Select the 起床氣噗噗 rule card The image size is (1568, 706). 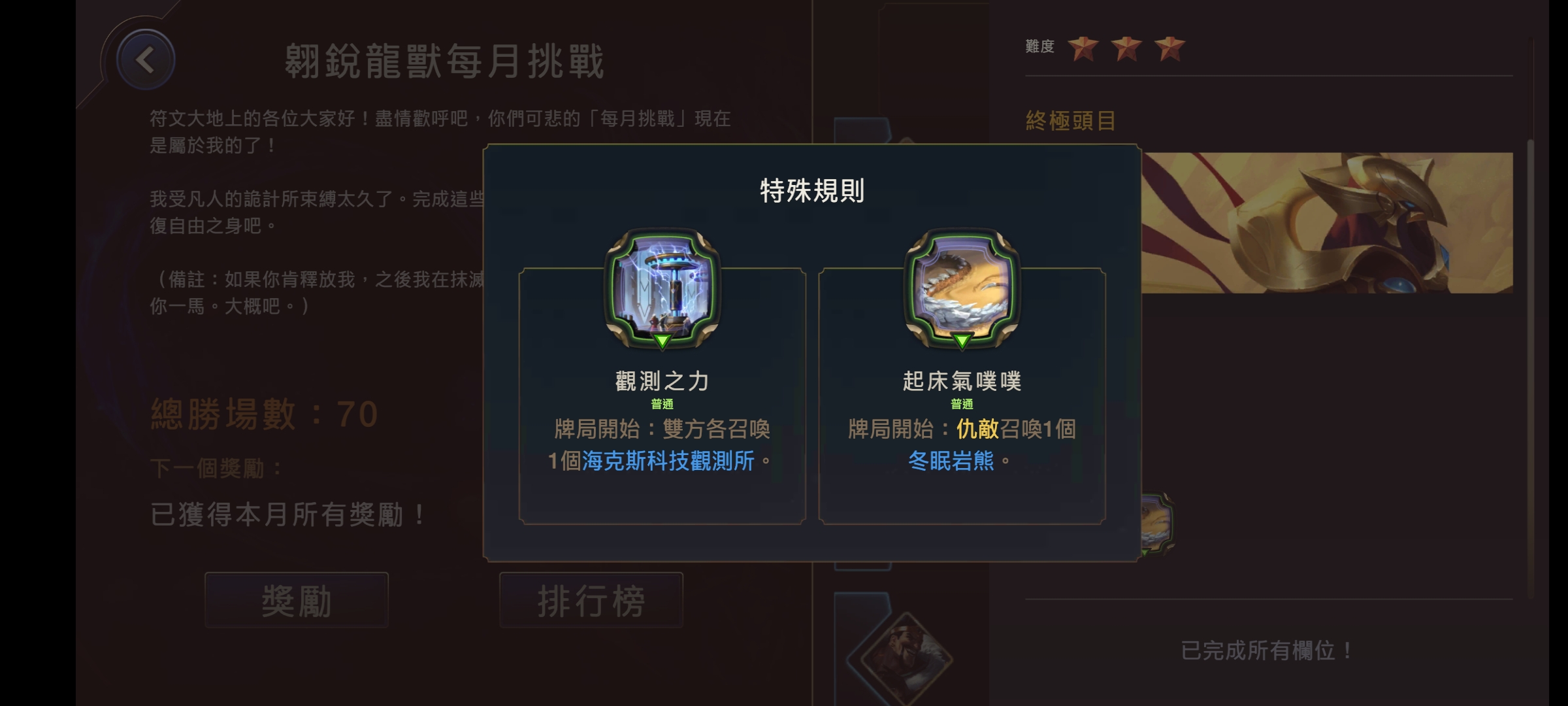[962, 395]
